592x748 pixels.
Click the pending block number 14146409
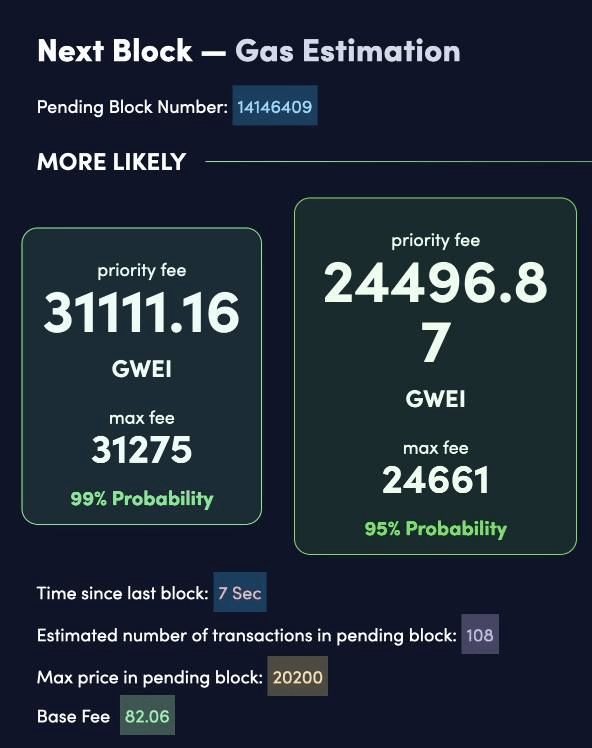(x=275, y=105)
